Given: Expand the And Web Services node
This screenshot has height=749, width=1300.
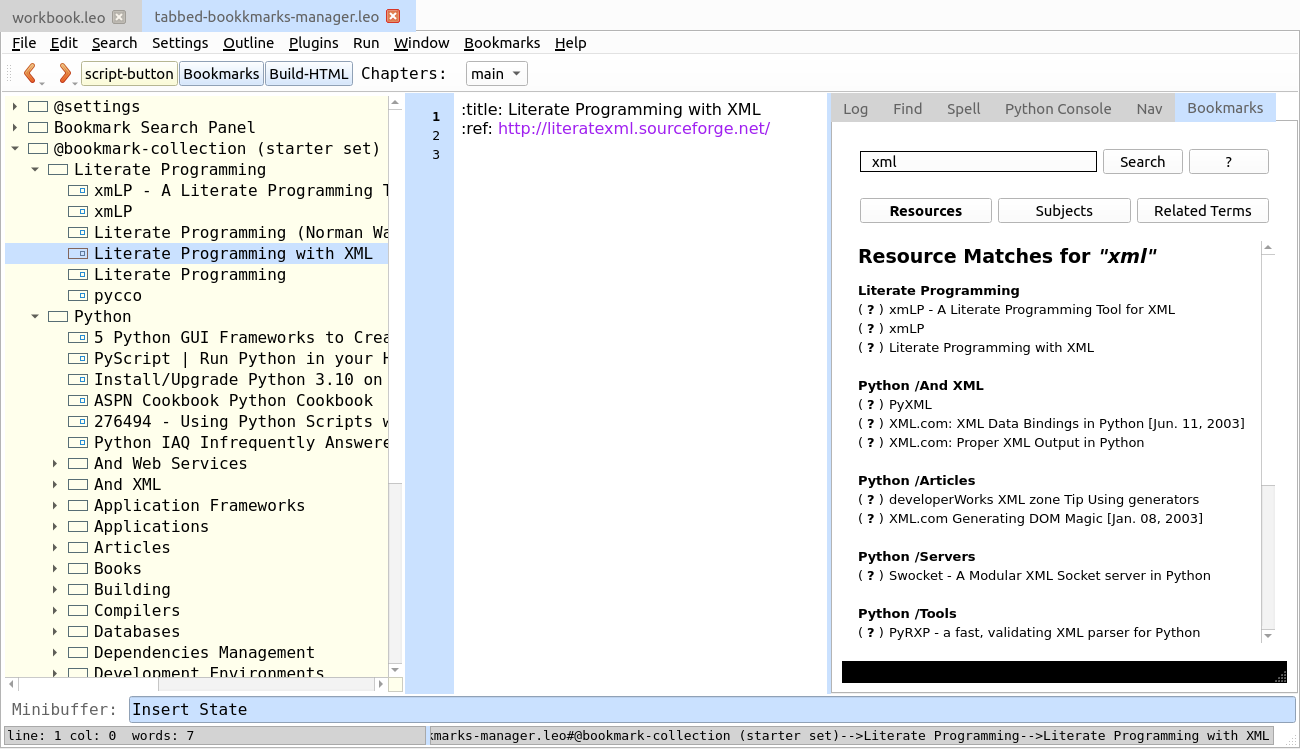Looking at the screenshot, I should tap(55, 463).
